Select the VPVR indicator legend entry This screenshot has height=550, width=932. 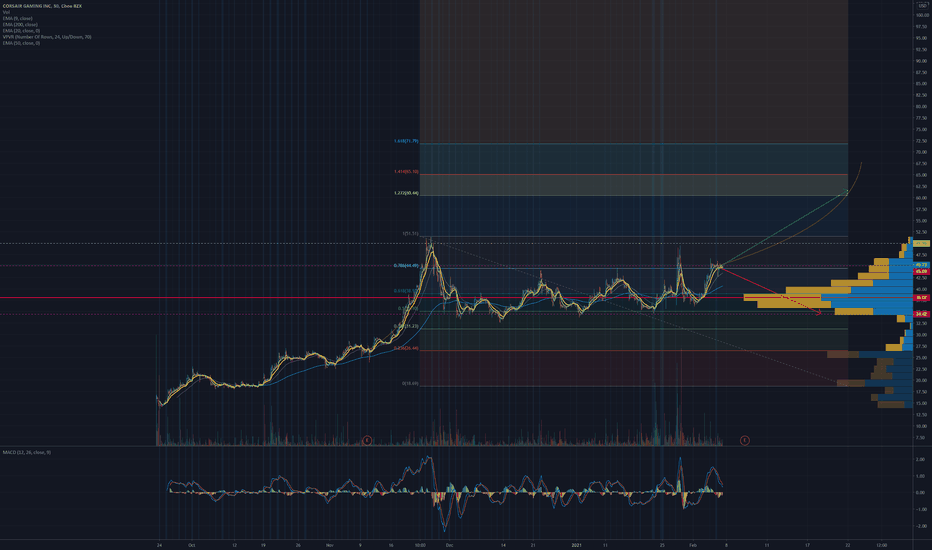click(x=47, y=37)
